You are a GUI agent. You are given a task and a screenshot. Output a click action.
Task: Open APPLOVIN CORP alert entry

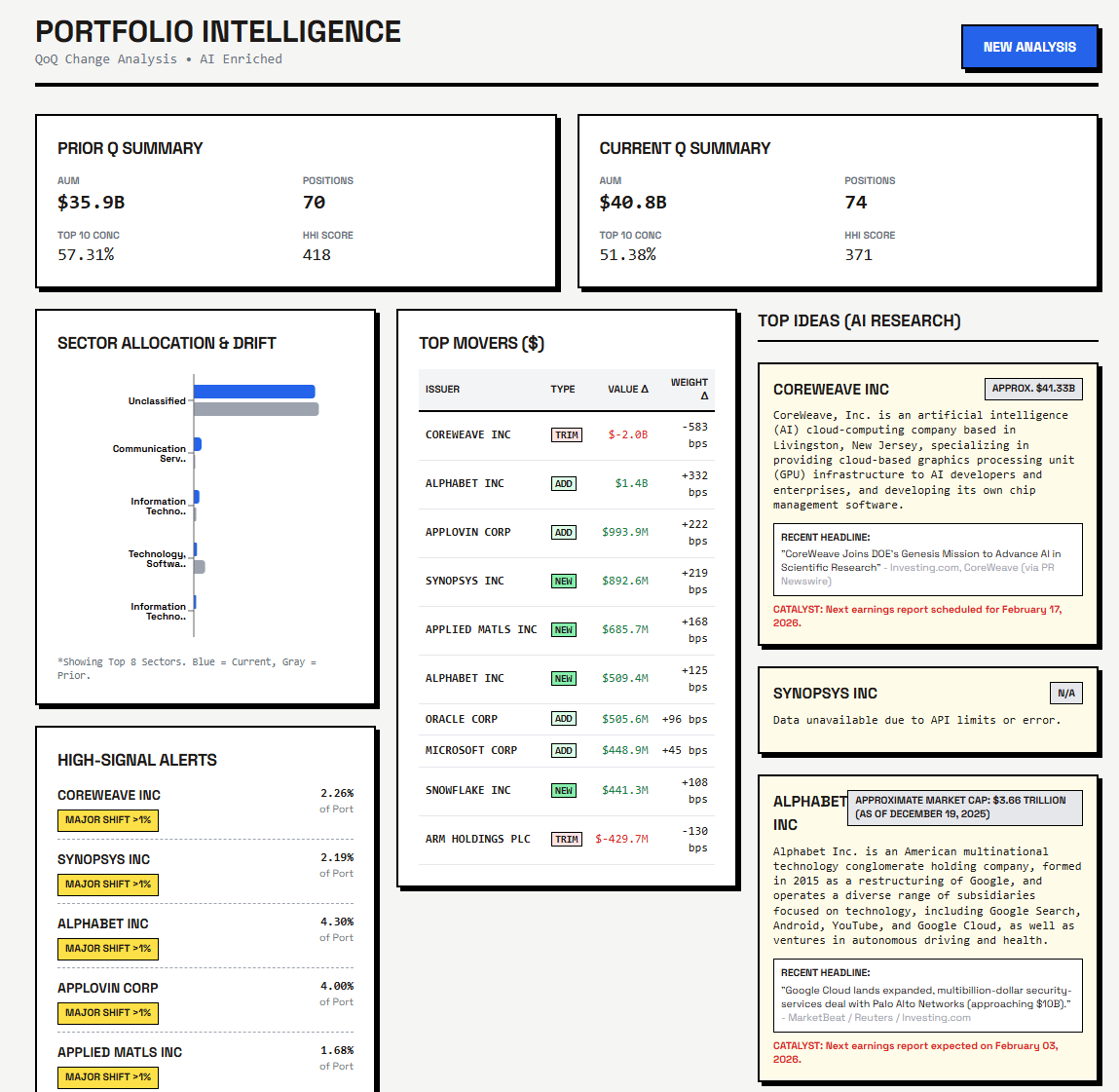[108, 988]
